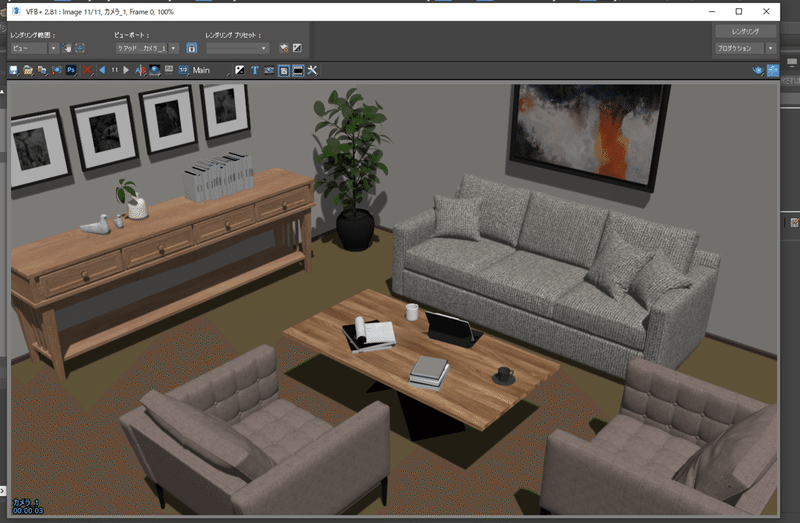This screenshot has width=800, height=523.
Task: Click the exposure icon in lower toolbar
Action: click(x=239, y=70)
